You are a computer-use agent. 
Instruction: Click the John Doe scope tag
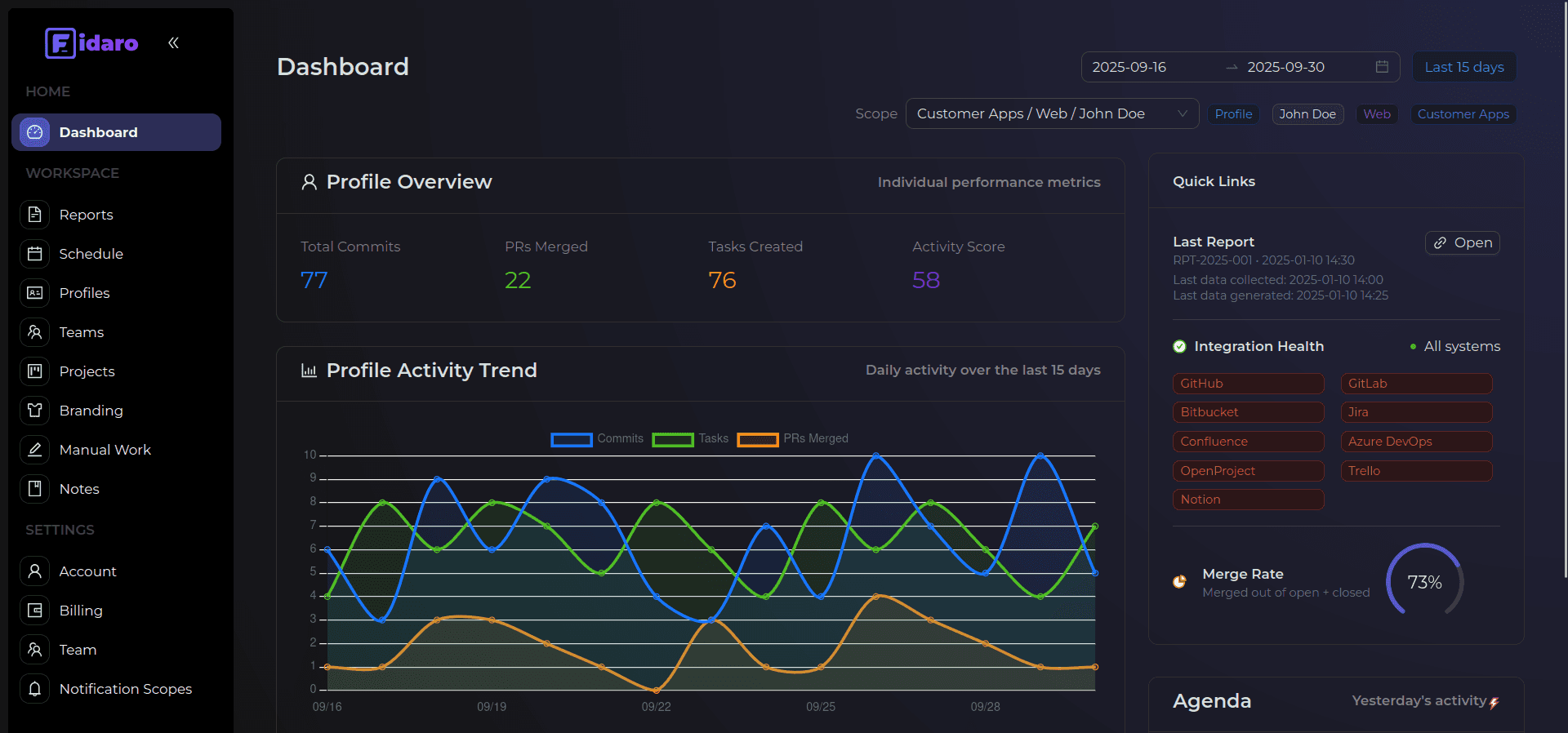coord(1307,114)
